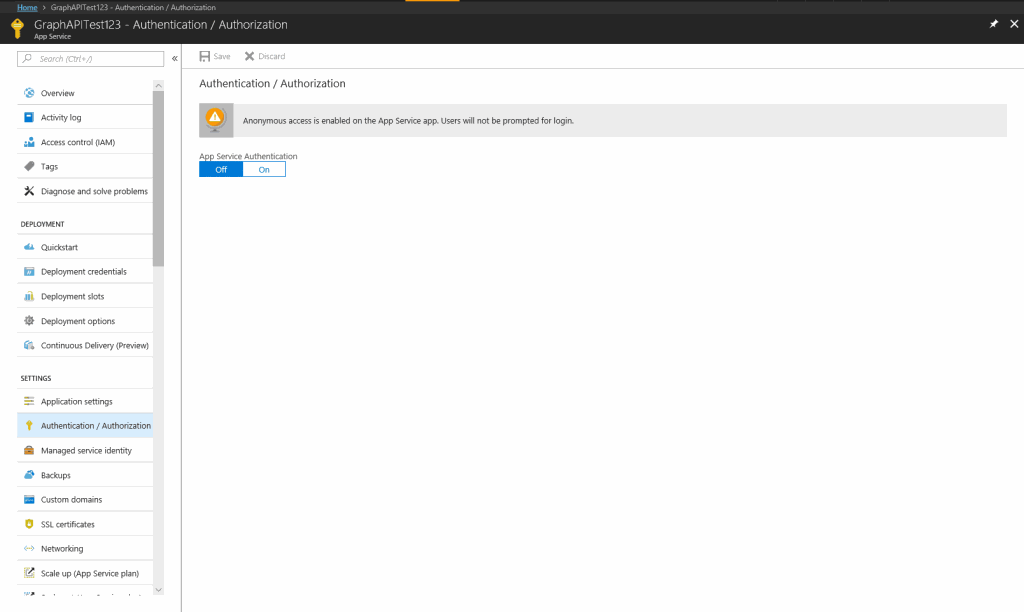Click the Authentication / Authorization key icon in sidebar
Viewport: 1024px width, 612px height.
click(x=29, y=426)
